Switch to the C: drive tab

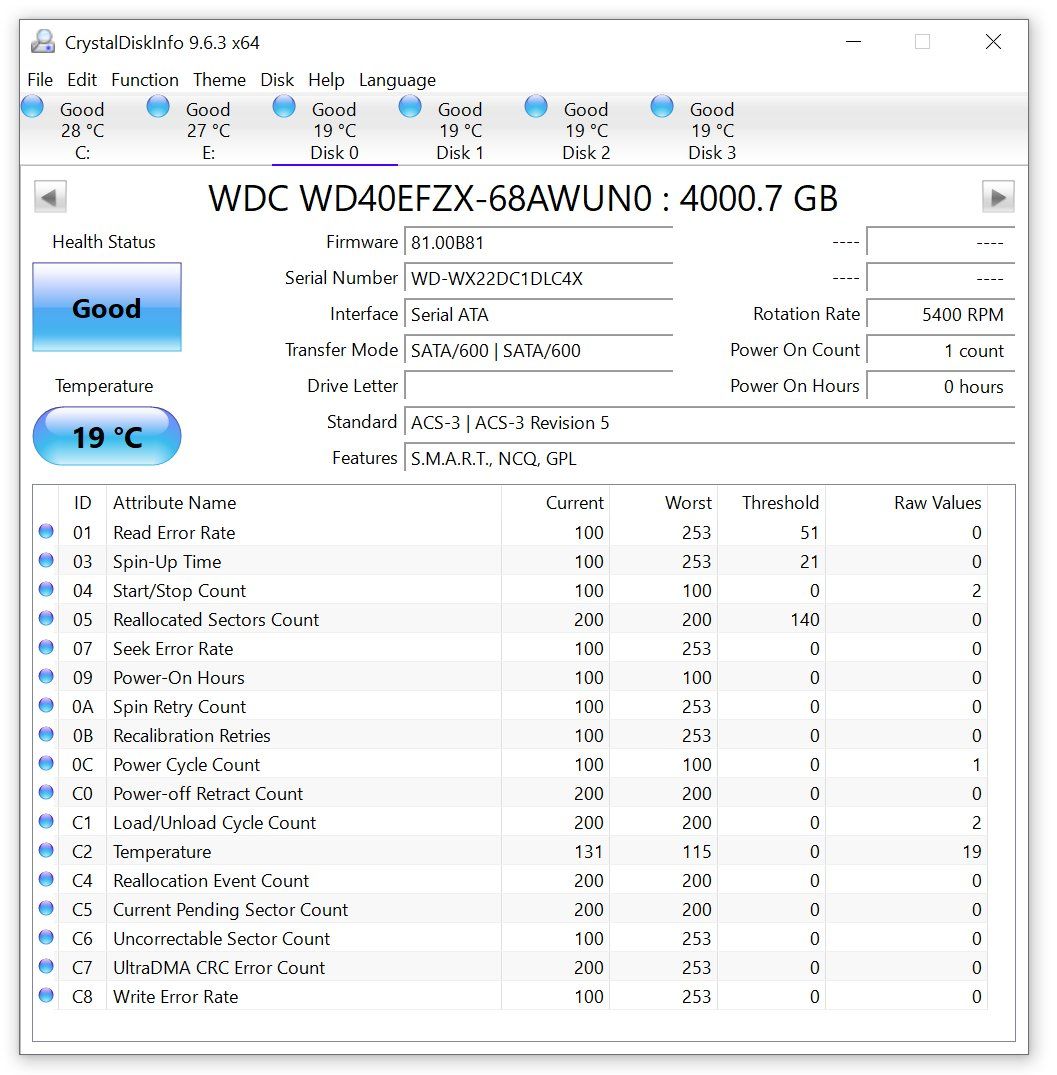pyautogui.click(x=82, y=130)
